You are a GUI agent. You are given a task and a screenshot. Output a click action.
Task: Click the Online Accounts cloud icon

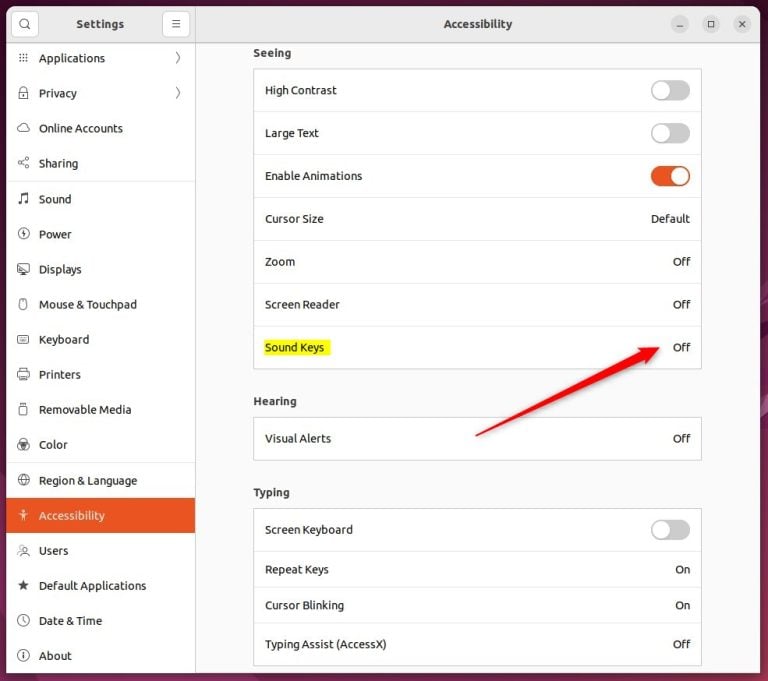coord(24,128)
